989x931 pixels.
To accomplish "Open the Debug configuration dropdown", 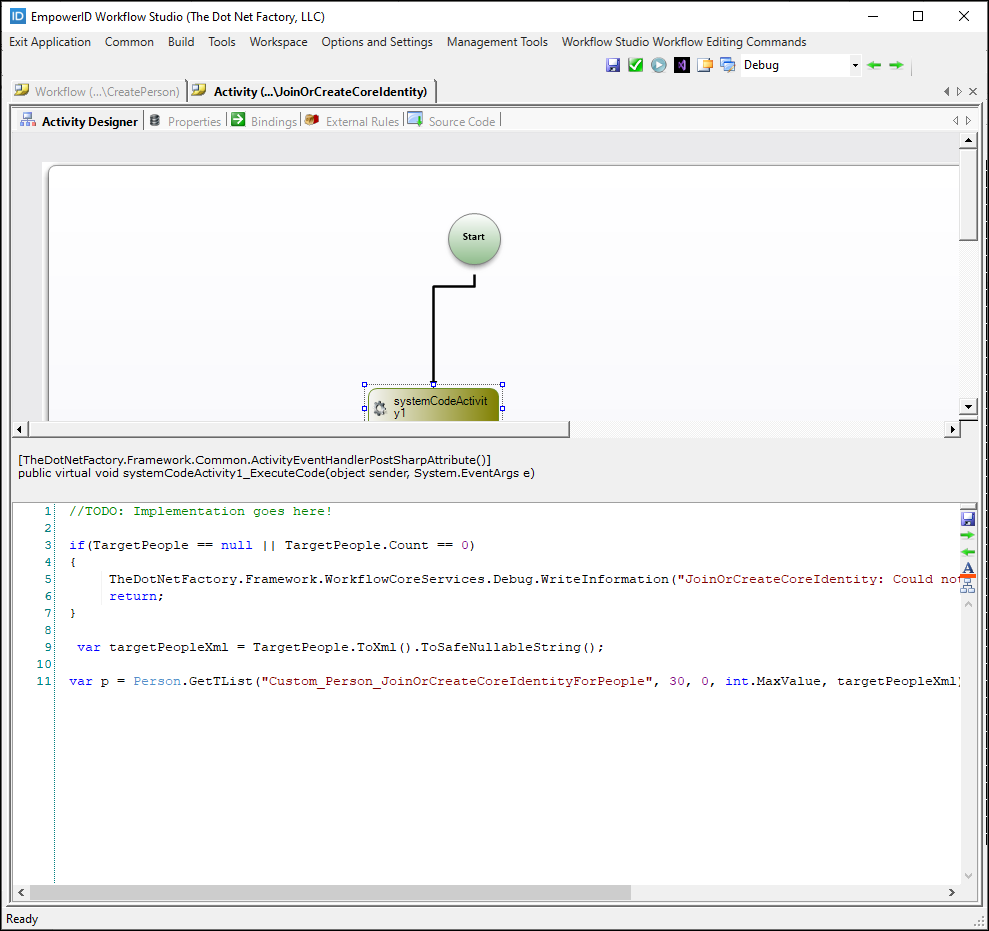I will 855,65.
